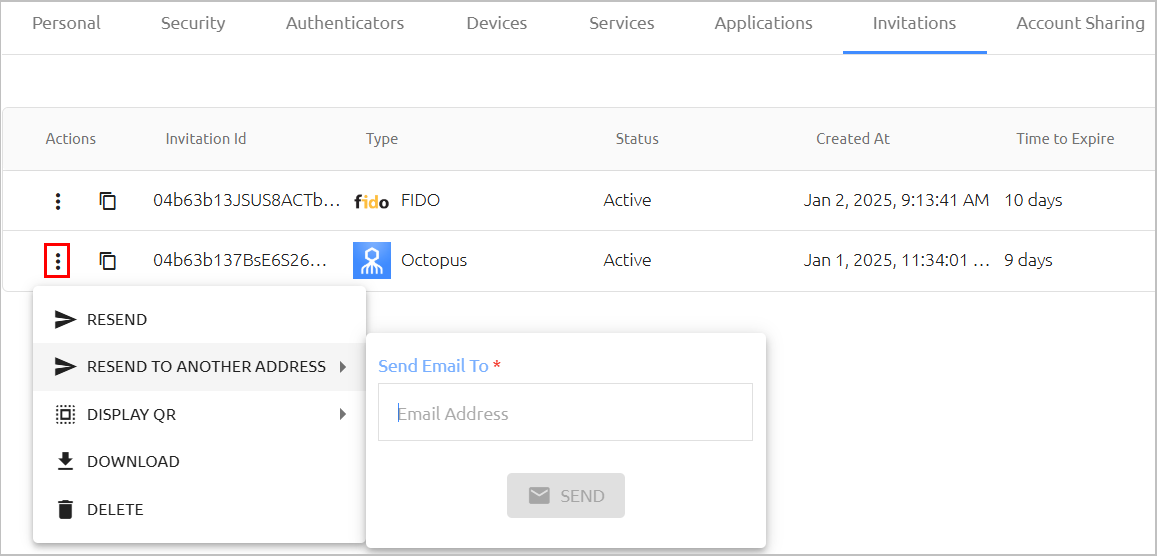The image size is (1157, 556).
Task: Click the FIDO type label
Action: coord(421,201)
